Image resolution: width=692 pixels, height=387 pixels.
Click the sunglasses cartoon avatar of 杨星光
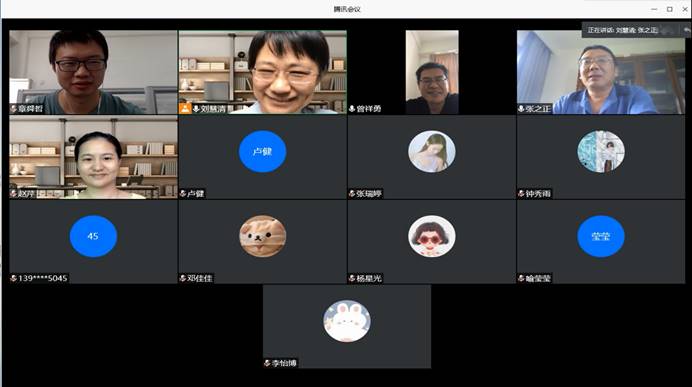click(432, 236)
